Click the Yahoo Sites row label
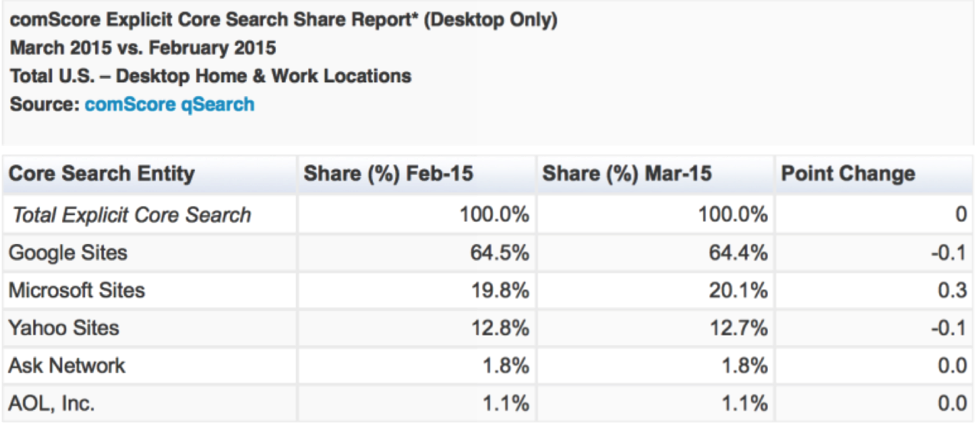Viewport: 975px width, 423px height. (x=63, y=328)
